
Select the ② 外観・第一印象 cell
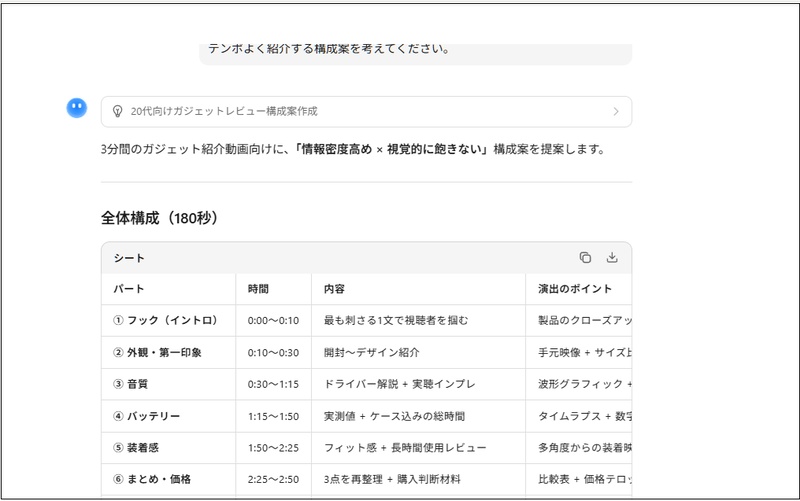point(168,353)
